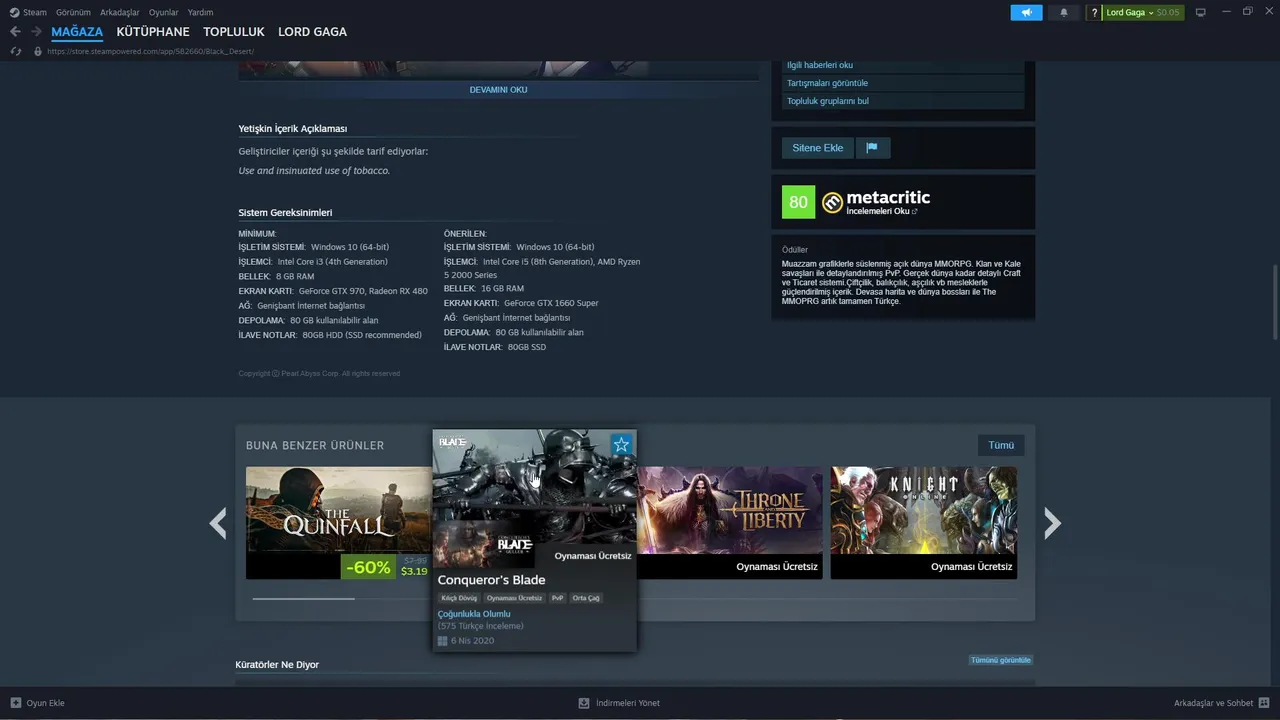Click the Tümü button in similar products
The width and height of the screenshot is (1280, 720).
coord(1001,445)
